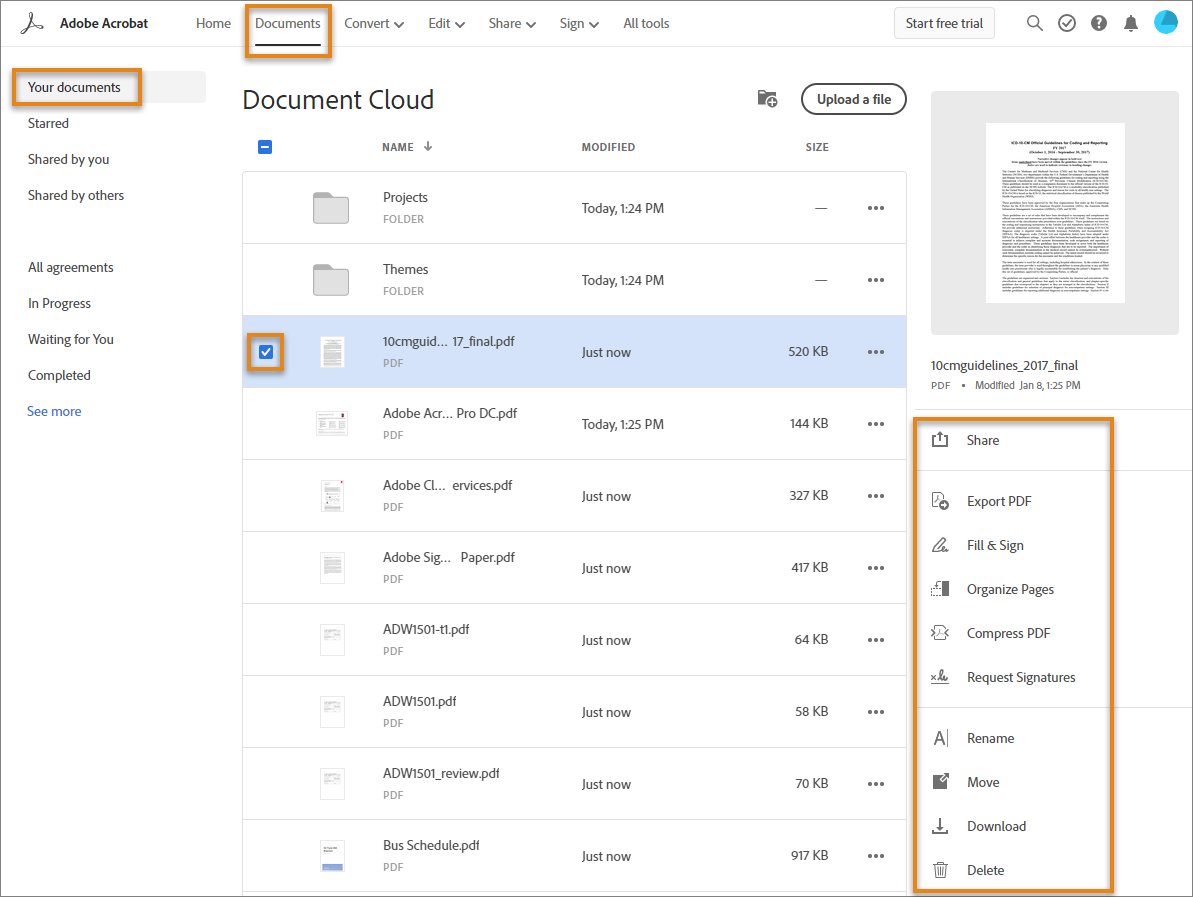Switch to the Documents tab
The width and height of the screenshot is (1193, 897).
288,23
